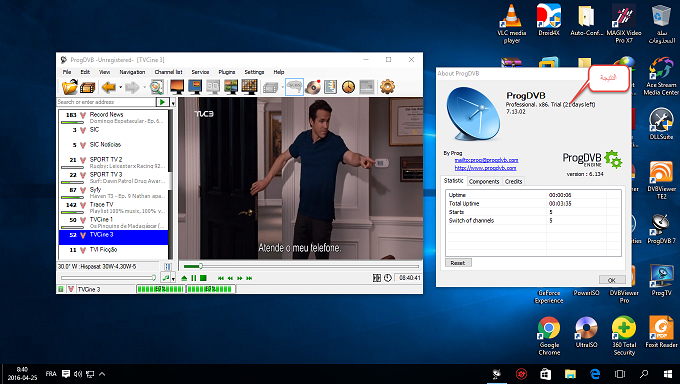
Task: Click the search or enter address field
Action: click(106, 102)
